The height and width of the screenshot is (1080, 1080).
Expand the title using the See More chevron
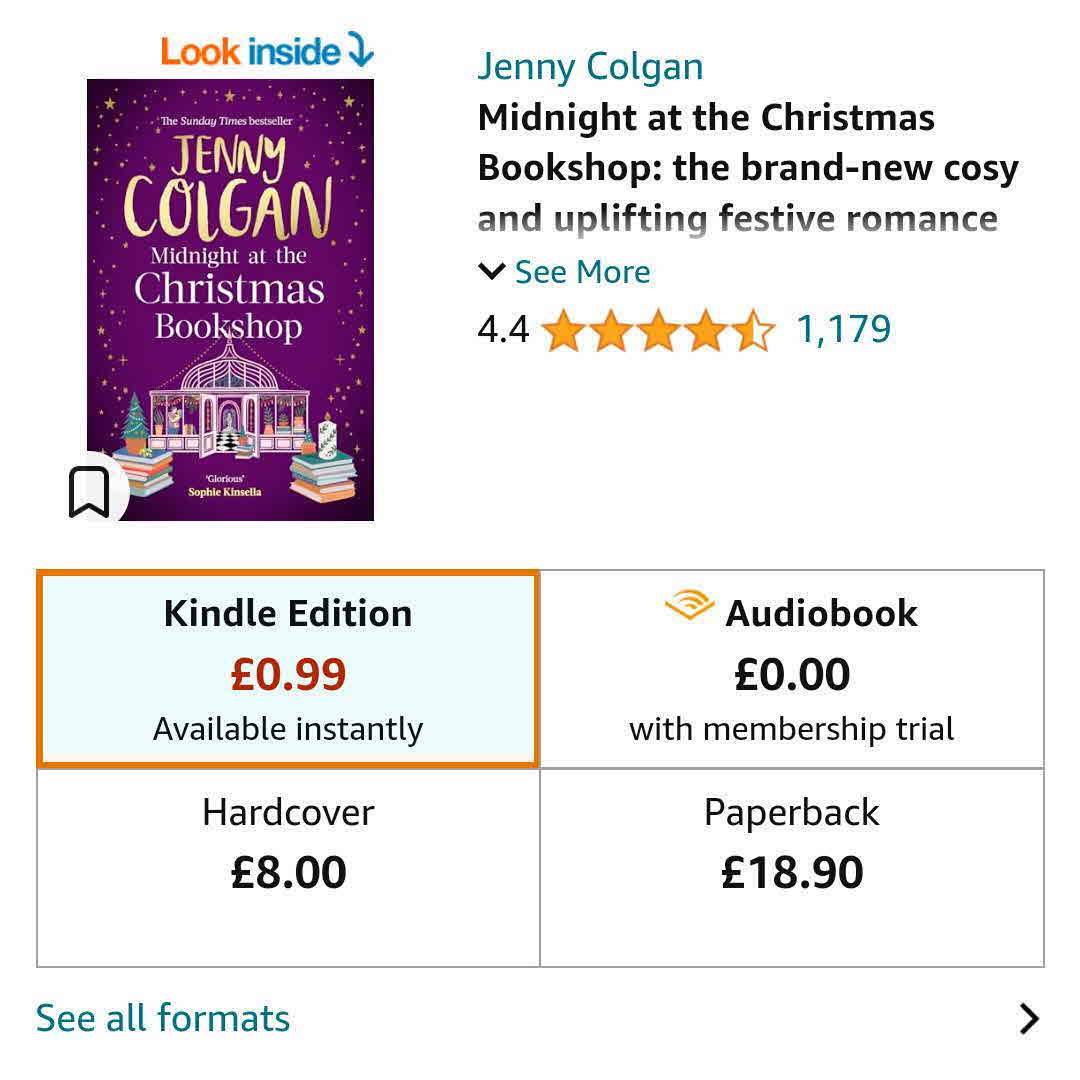pyautogui.click(x=491, y=271)
